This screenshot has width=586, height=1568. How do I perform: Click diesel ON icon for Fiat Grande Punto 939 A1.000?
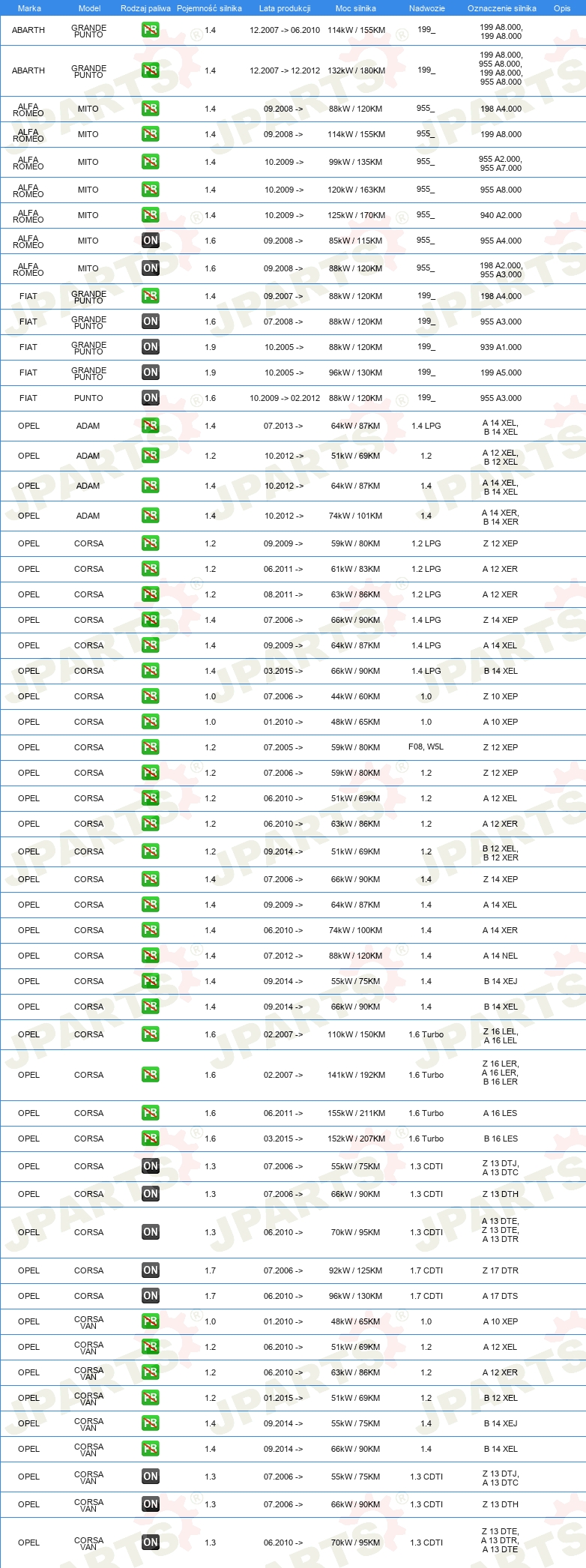pyautogui.click(x=151, y=347)
